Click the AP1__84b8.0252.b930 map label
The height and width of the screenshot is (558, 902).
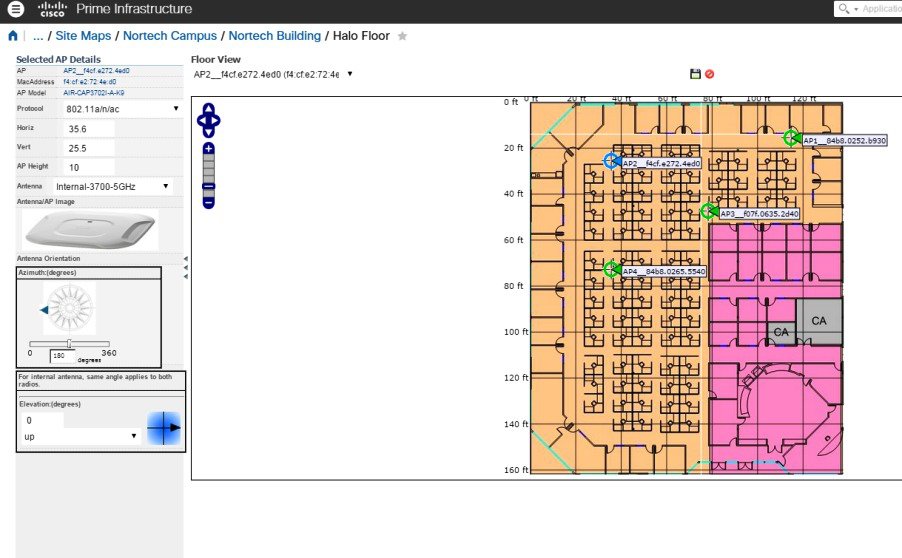click(x=844, y=140)
